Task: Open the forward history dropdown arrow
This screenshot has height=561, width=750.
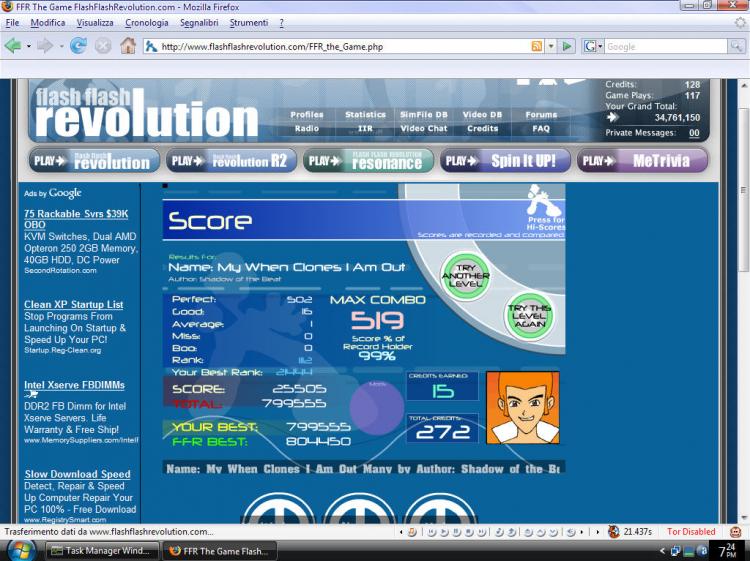Action: 61,46
